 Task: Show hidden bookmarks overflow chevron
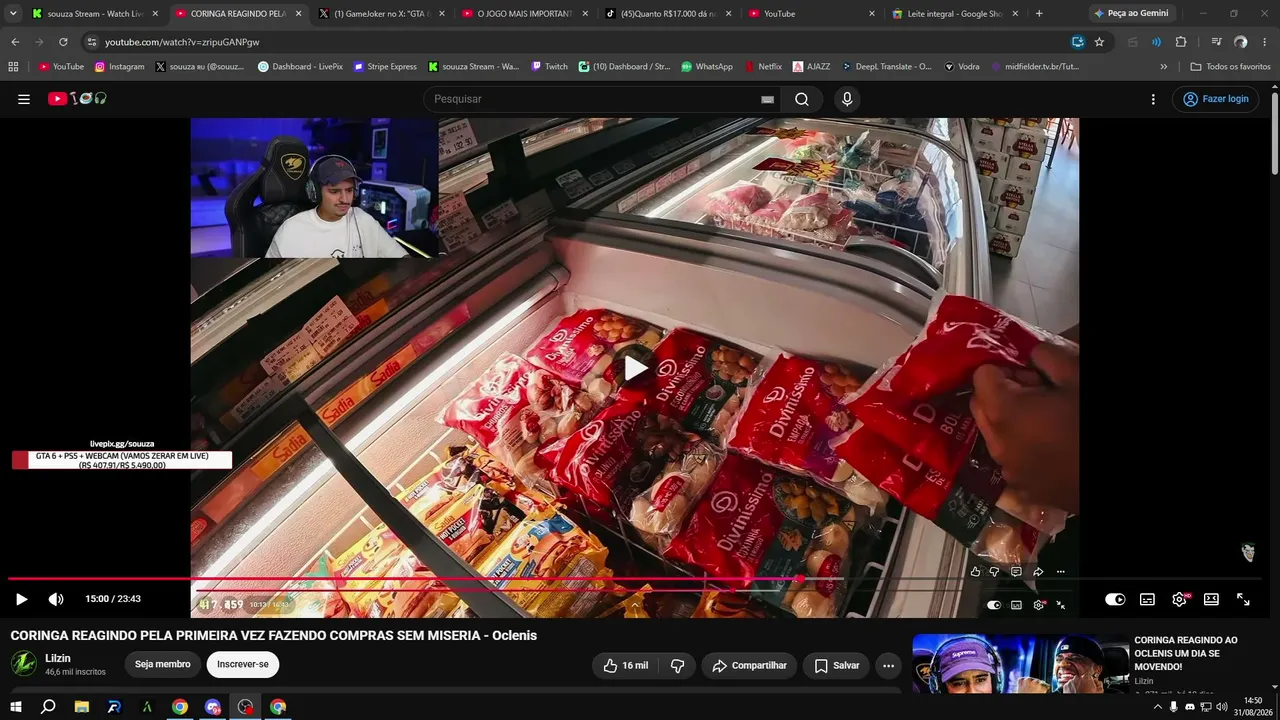[1163, 67]
